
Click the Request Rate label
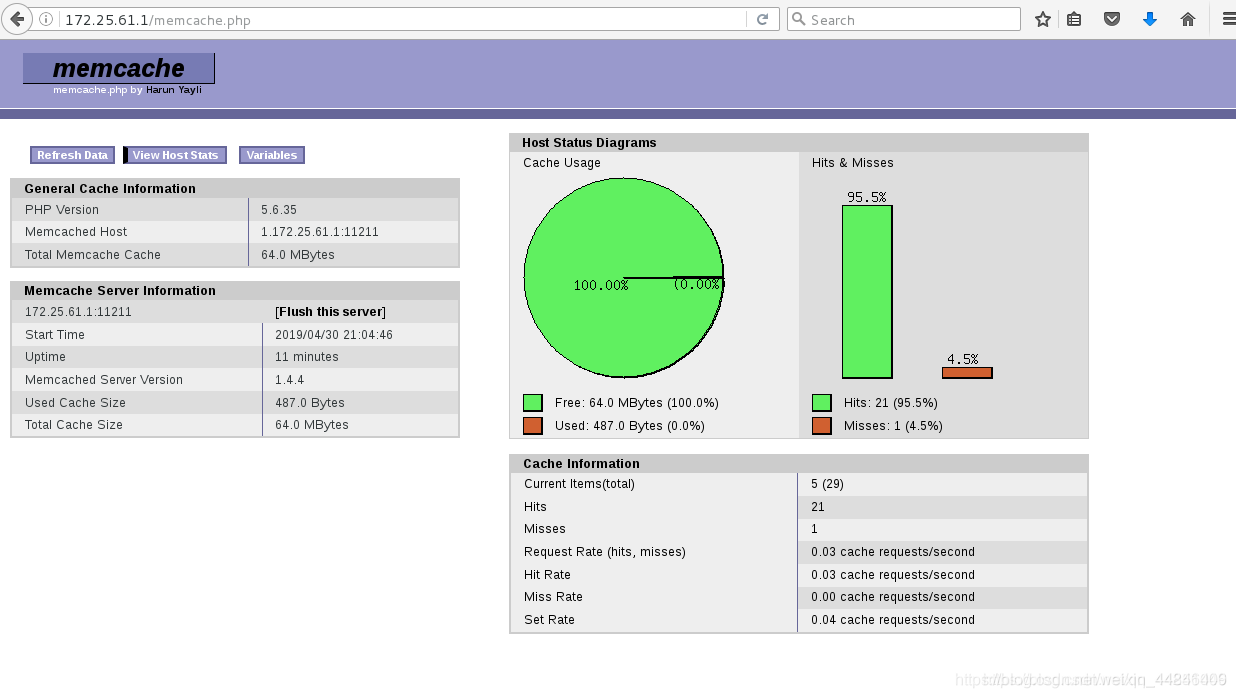(x=605, y=552)
